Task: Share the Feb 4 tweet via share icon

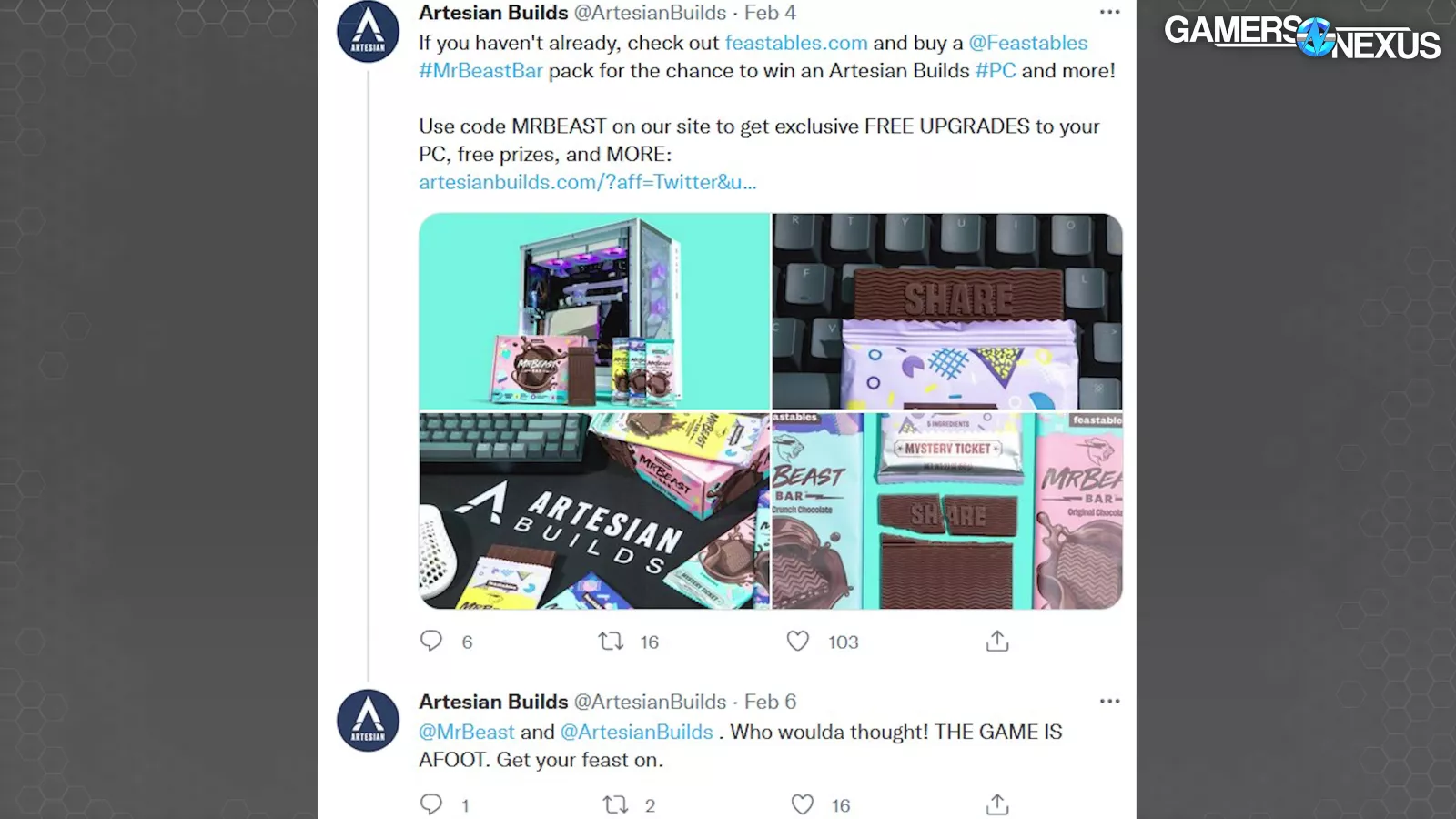Action: click(x=997, y=641)
